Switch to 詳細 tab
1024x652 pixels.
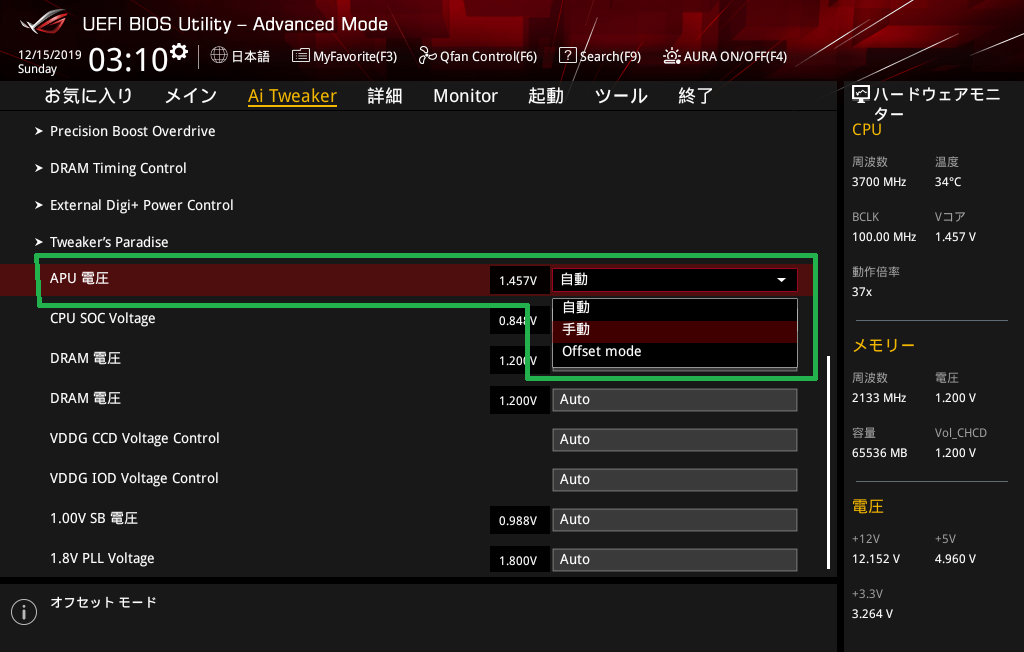click(385, 96)
